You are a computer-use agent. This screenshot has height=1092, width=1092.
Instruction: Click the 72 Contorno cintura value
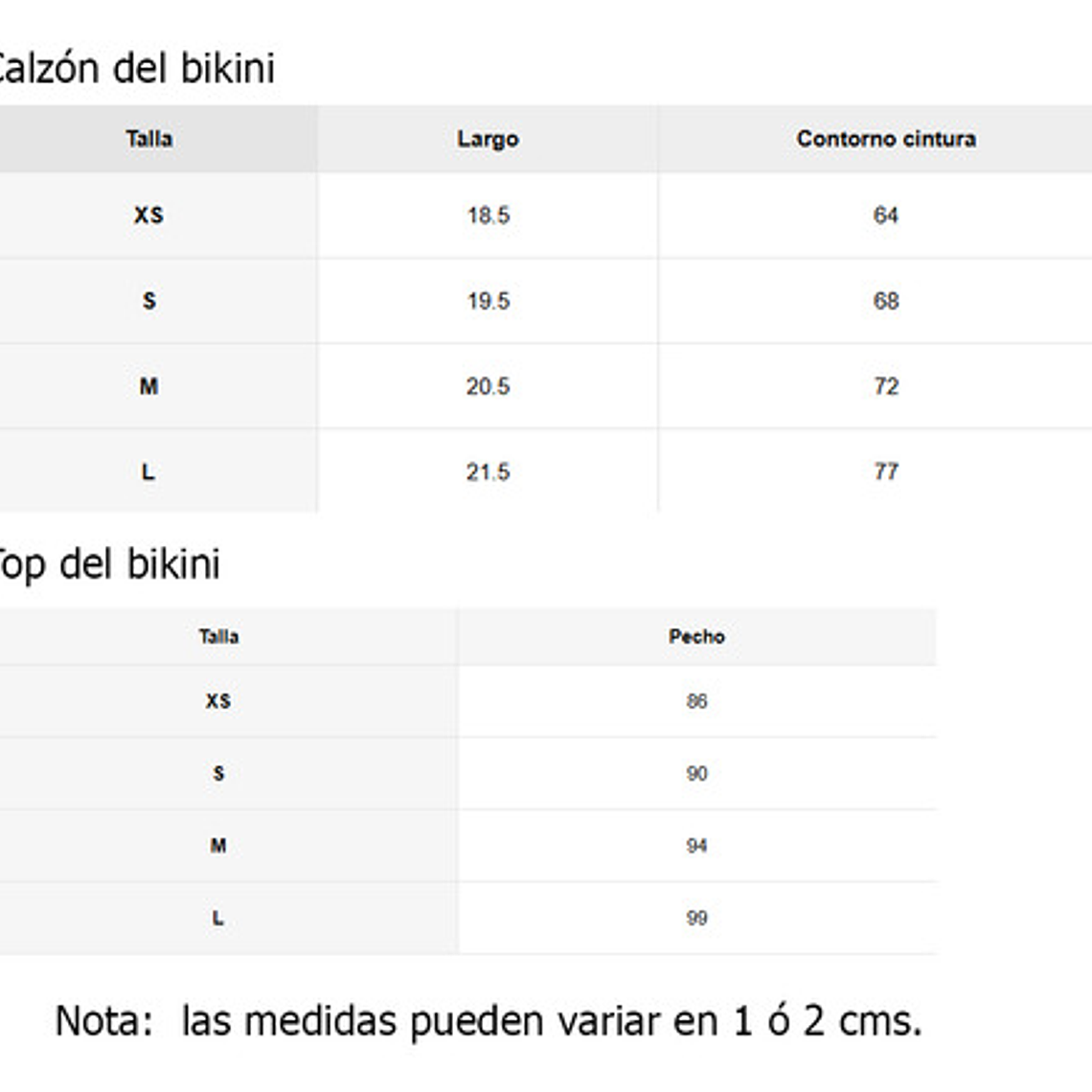tap(885, 386)
